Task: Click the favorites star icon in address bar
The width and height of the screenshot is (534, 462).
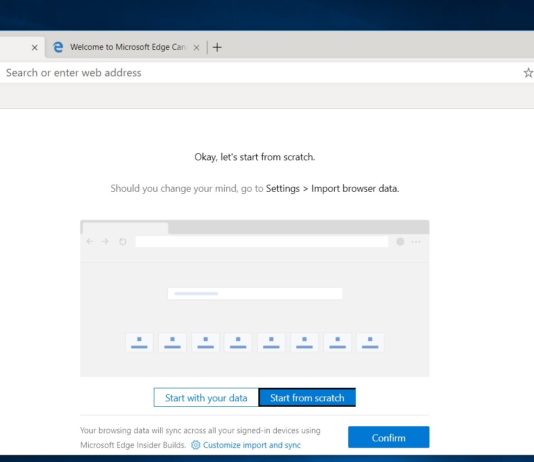Action: pyautogui.click(x=528, y=73)
